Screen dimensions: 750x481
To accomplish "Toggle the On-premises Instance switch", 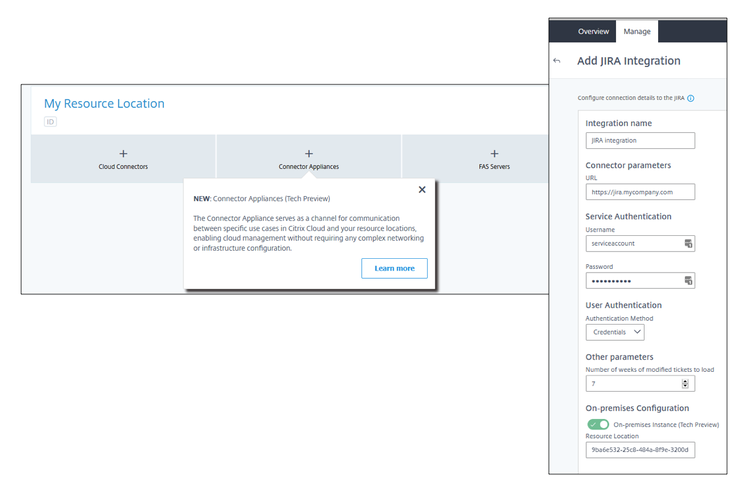I will 598,424.
